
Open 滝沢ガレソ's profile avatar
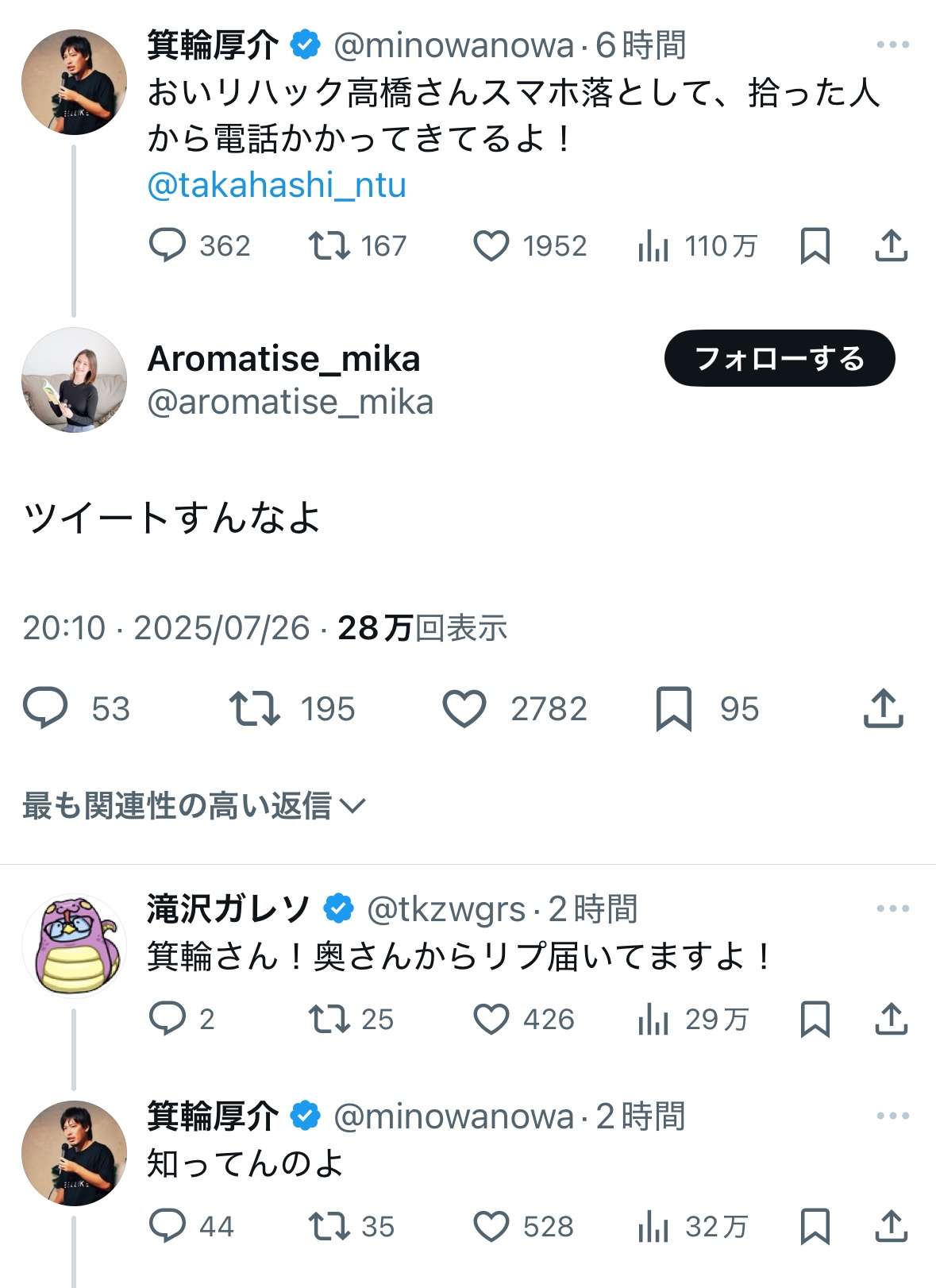pyautogui.click(x=74, y=945)
